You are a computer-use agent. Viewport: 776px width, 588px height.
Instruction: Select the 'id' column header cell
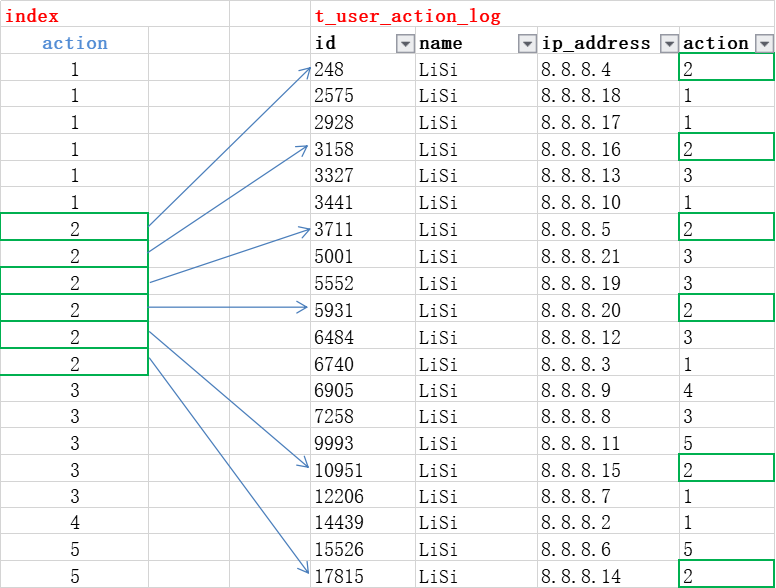(x=363, y=41)
